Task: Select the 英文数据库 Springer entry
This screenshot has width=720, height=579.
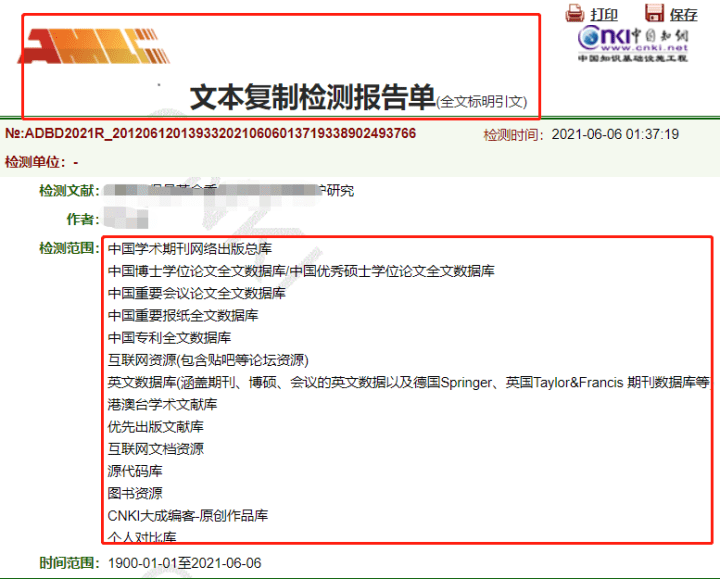Action: (x=409, y=382)
